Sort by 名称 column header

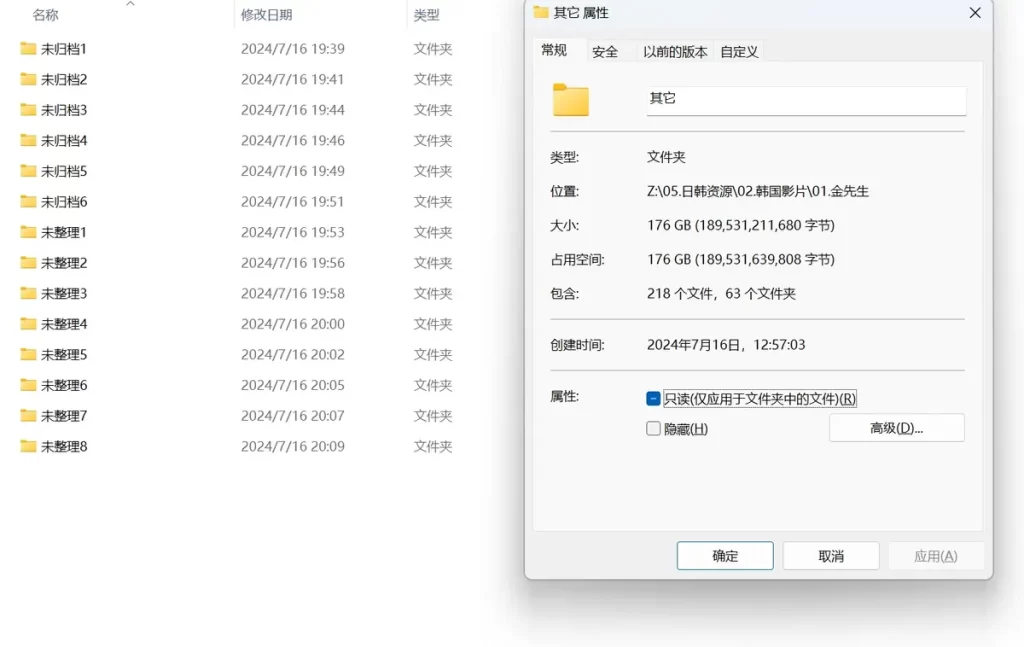[x=45, y=14]
